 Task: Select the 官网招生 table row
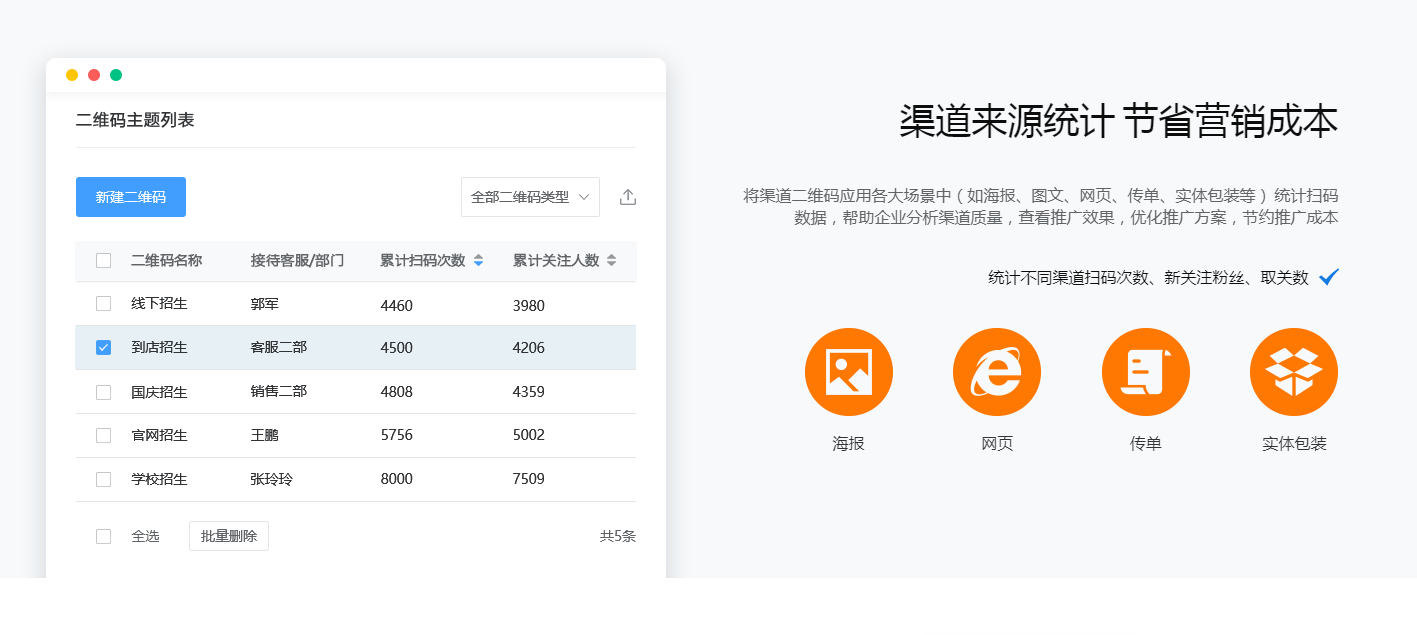pyautogui.click(x=355, y=435)
